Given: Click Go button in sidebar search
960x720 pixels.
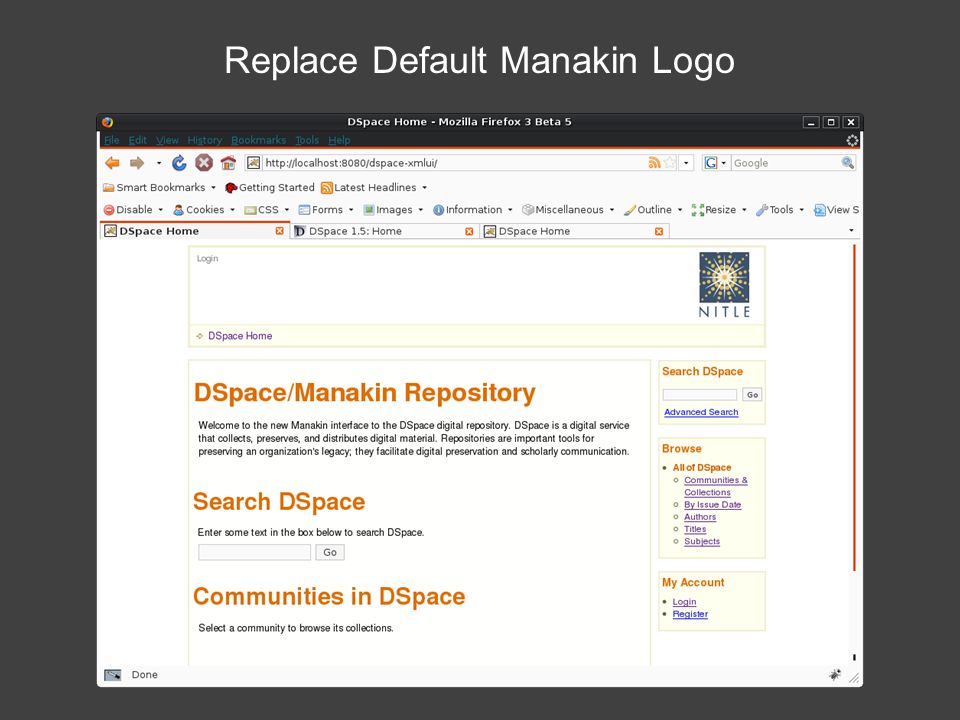Looking at the screenshot, I should [x=752, y=395].
